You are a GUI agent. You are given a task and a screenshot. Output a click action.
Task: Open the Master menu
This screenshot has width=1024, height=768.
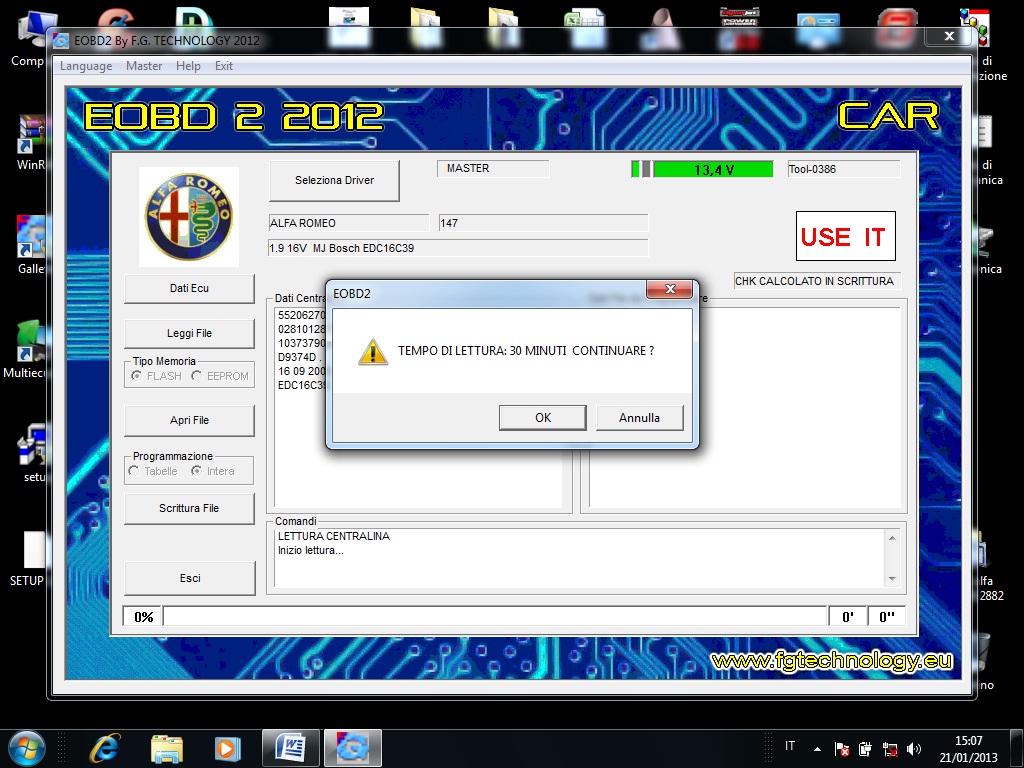pyautogui.click(x=144, y=66)
